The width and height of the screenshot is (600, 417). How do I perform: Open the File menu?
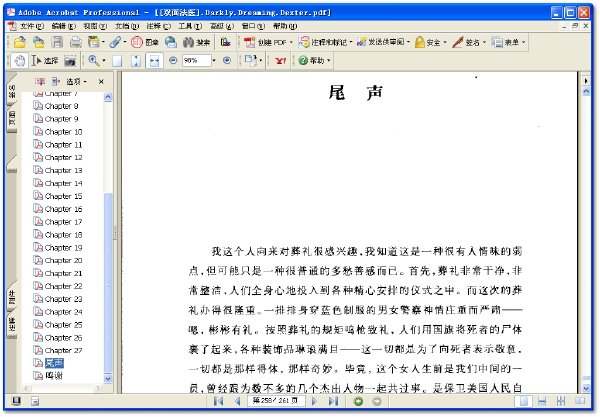(32, 26)
